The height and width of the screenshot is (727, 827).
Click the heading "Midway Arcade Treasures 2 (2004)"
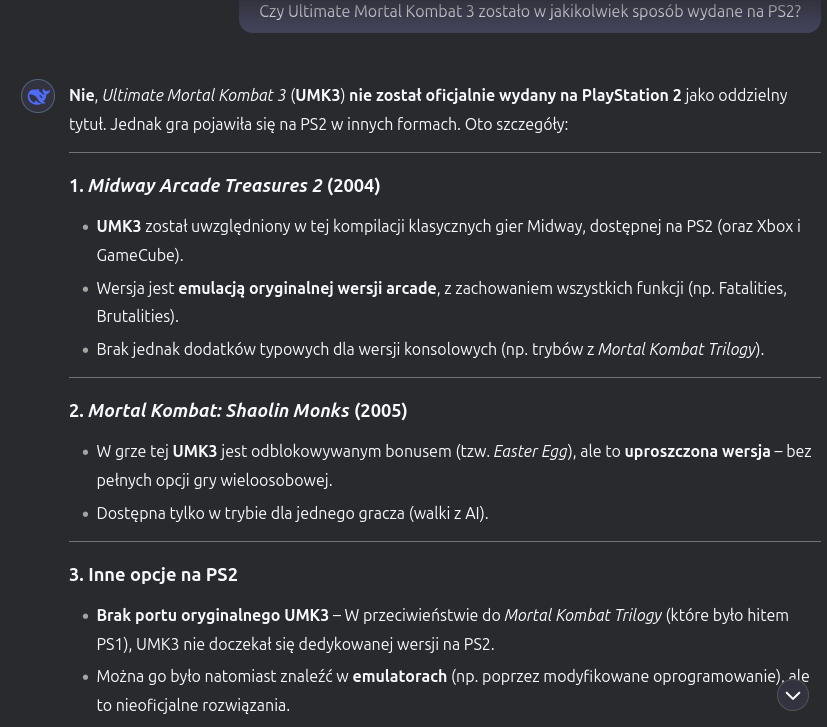(224, 186)
